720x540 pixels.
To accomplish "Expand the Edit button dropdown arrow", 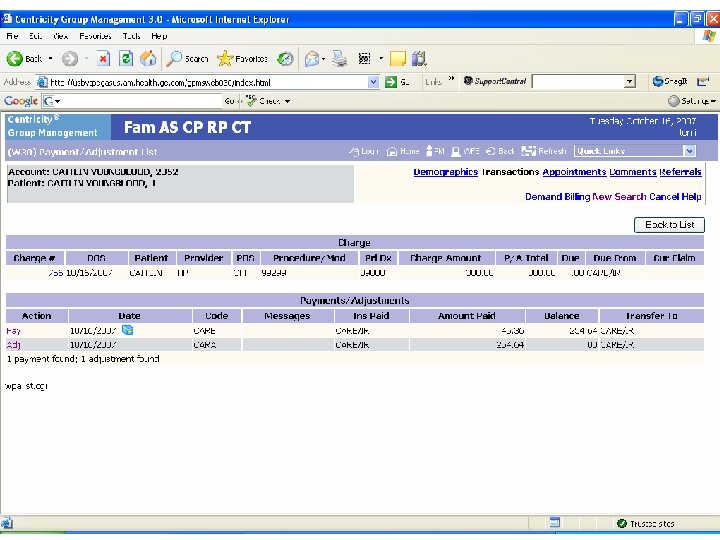I will point(381,59).
